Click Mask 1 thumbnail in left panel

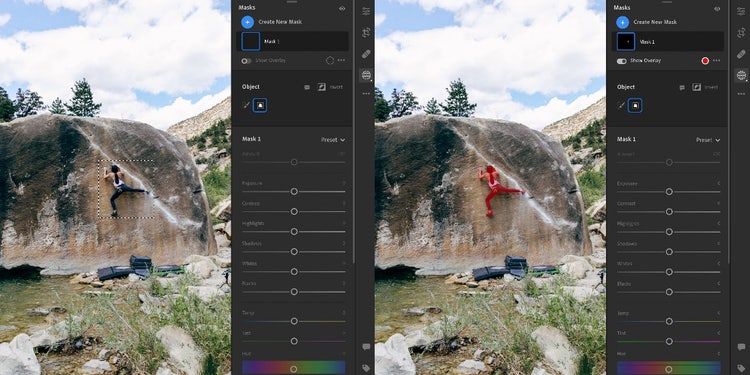[251, 42]
